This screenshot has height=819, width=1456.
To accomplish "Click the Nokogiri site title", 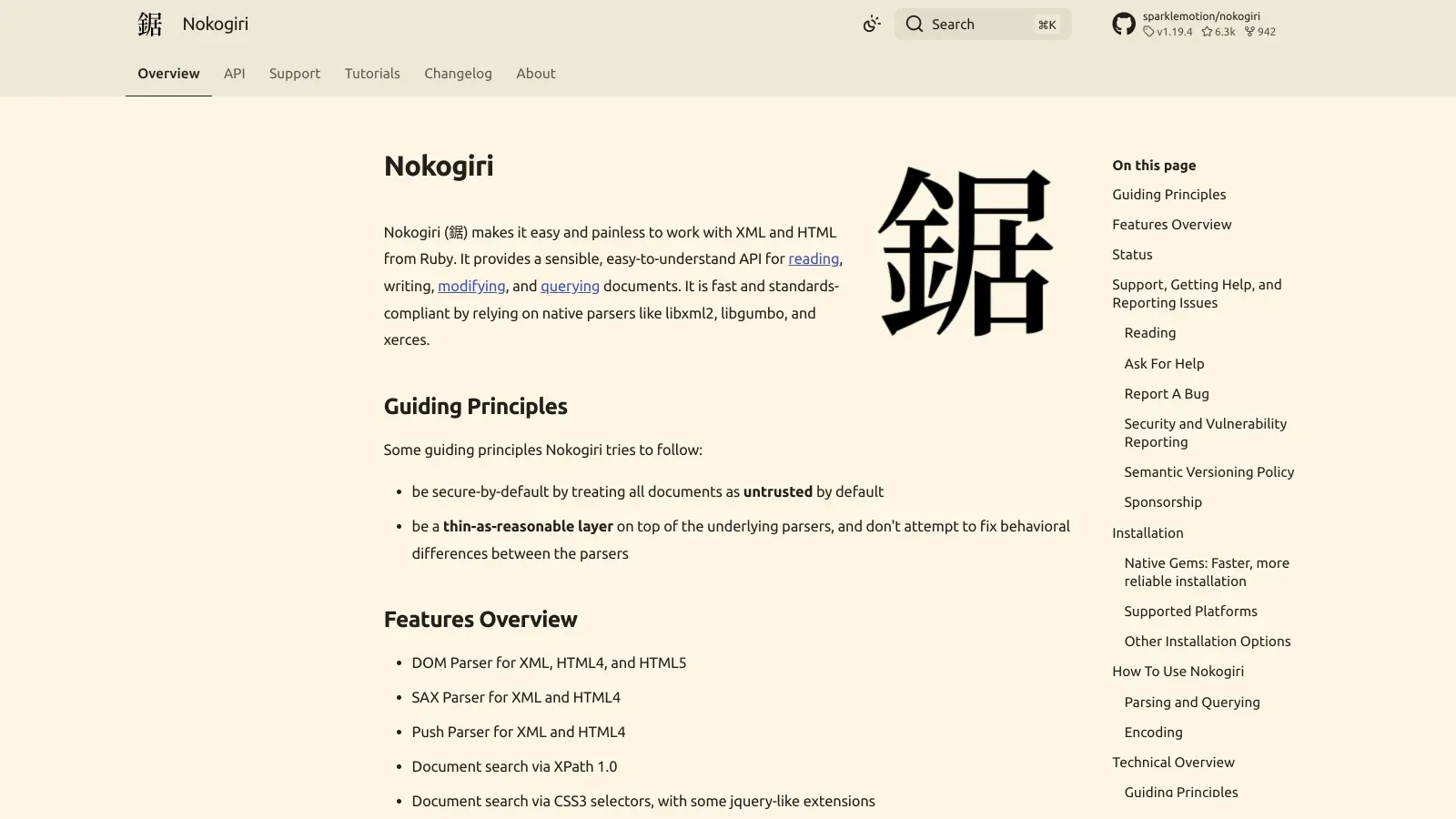I will tap(216, 24).
